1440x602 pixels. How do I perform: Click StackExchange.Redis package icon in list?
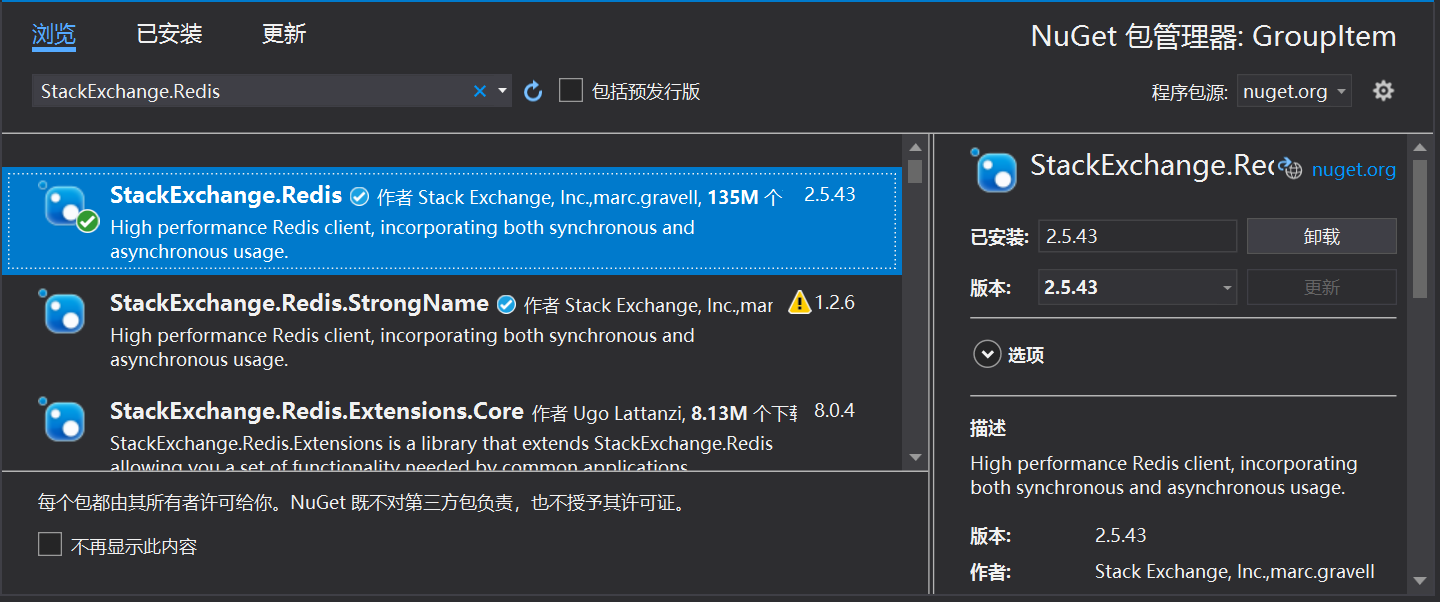pos(66,205)
